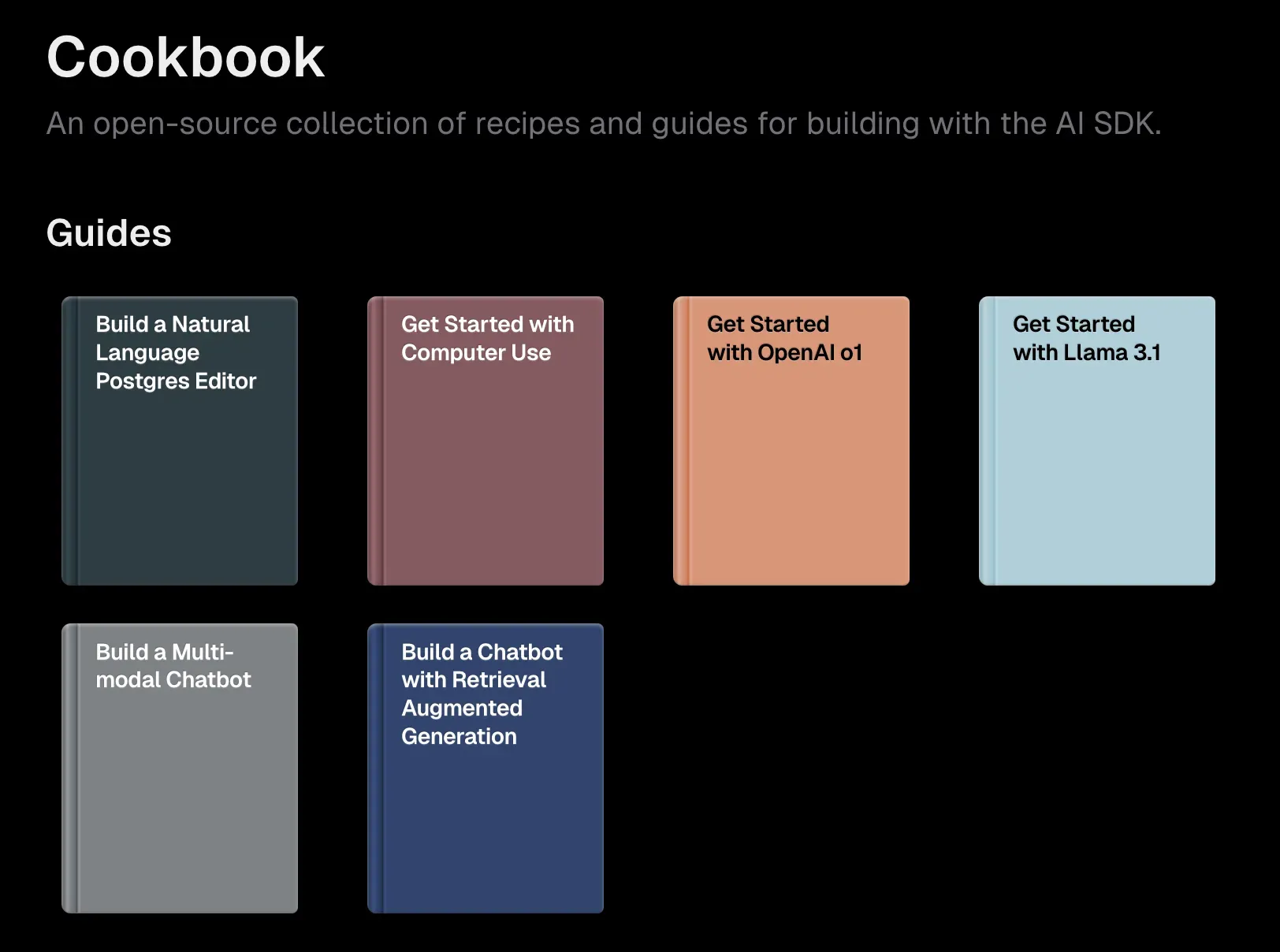1280x952 pixels.
Task: Click the open-source collection description text
Action: 604,124
